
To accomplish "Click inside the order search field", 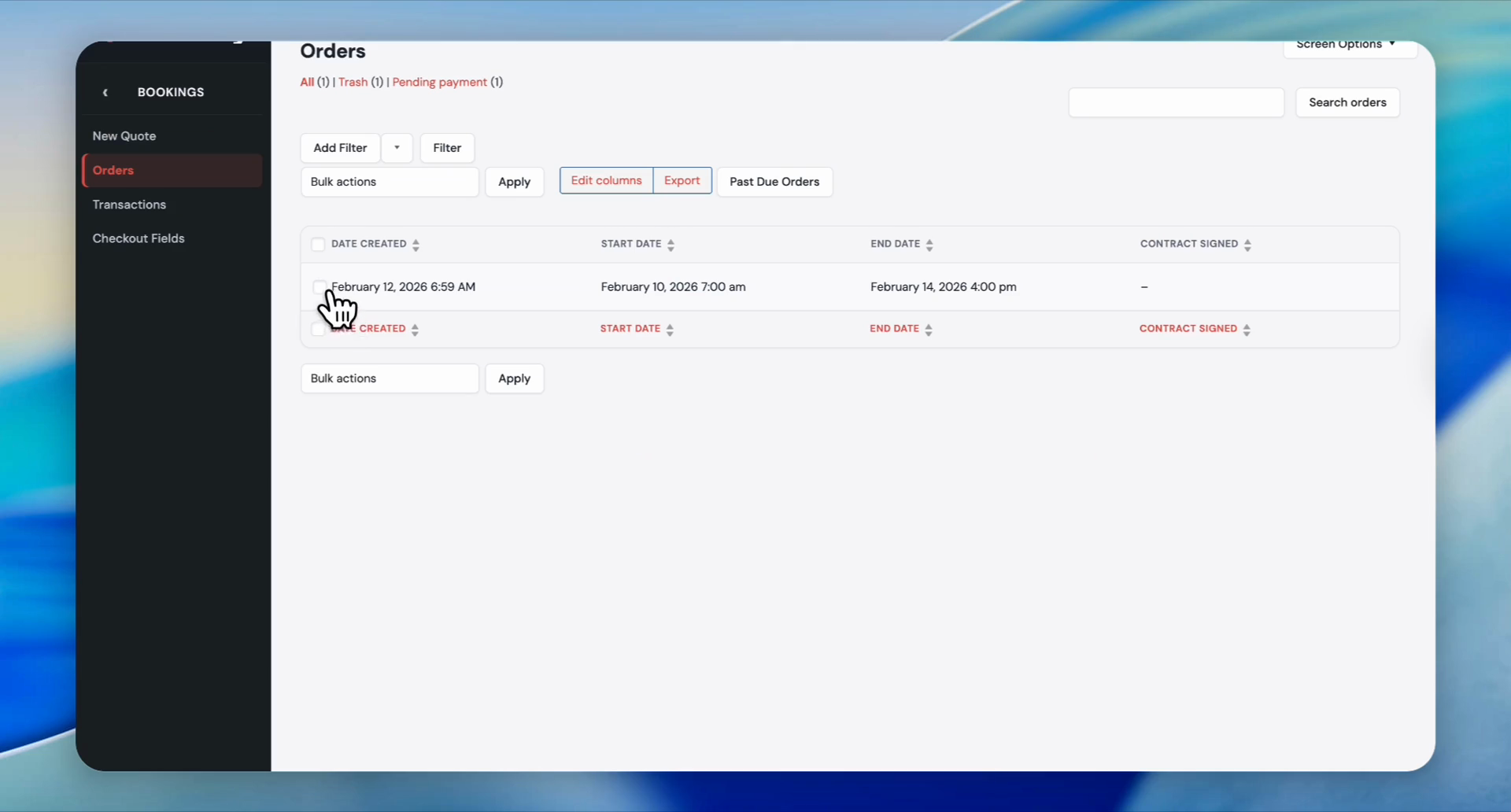I will (x=1176, y=102).
